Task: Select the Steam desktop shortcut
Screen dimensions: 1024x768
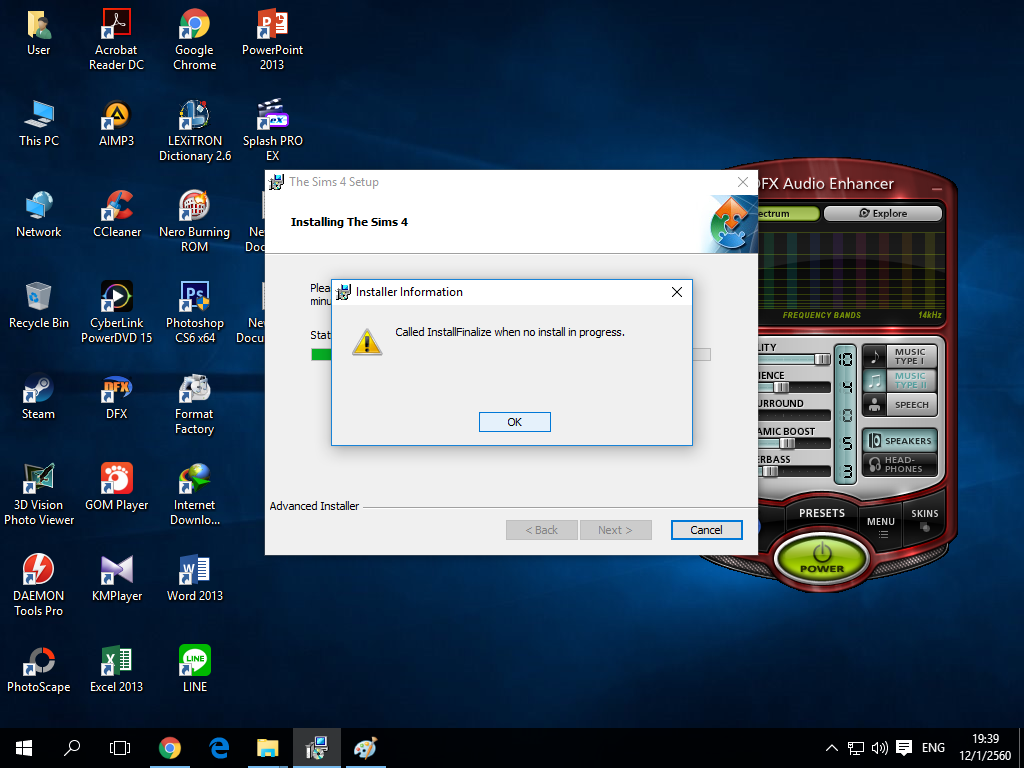Action: point(38,396)
